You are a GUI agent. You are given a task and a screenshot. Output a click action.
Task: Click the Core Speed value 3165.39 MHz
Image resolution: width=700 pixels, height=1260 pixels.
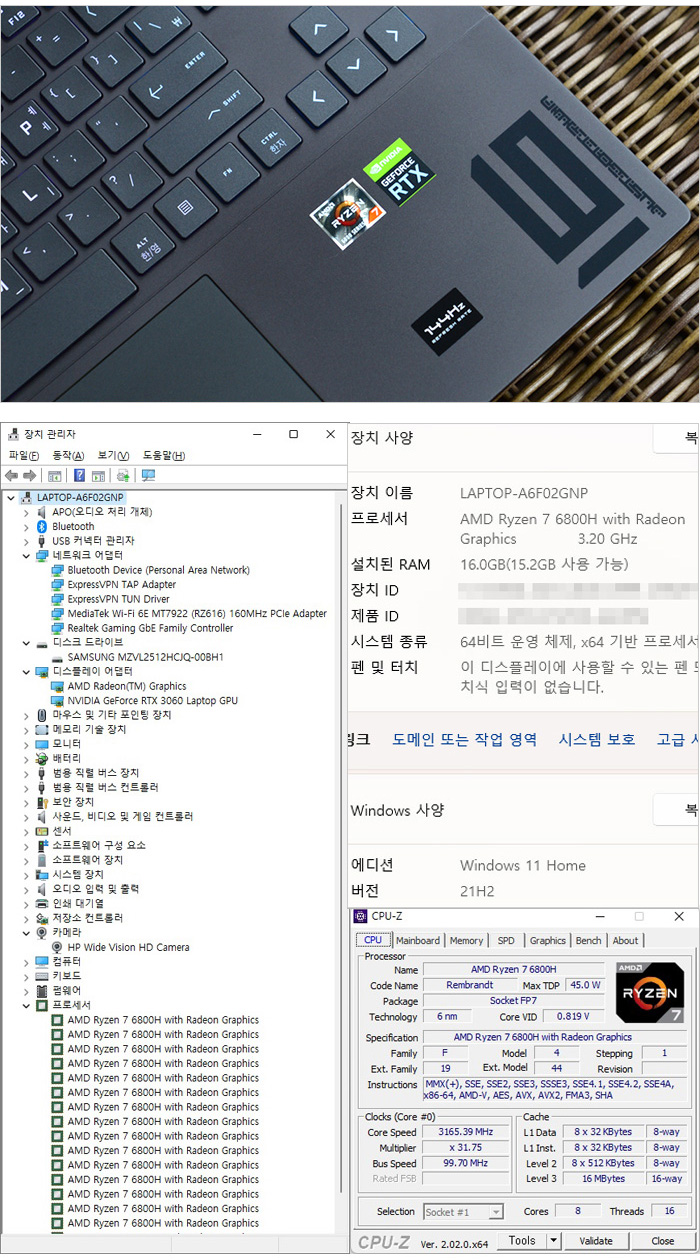[464, 1132]
